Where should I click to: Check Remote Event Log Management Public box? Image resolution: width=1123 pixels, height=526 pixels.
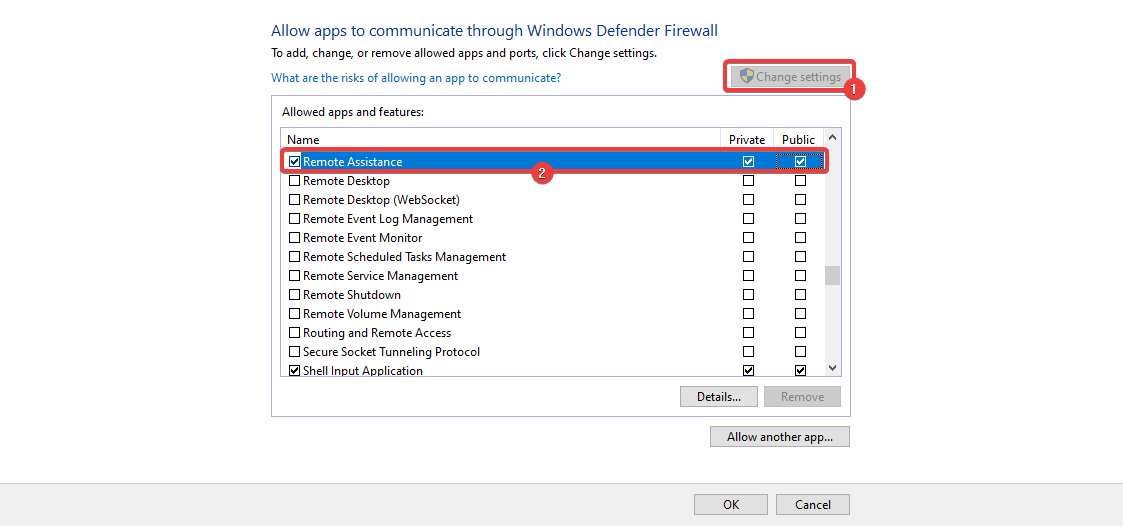click(801, 219)
